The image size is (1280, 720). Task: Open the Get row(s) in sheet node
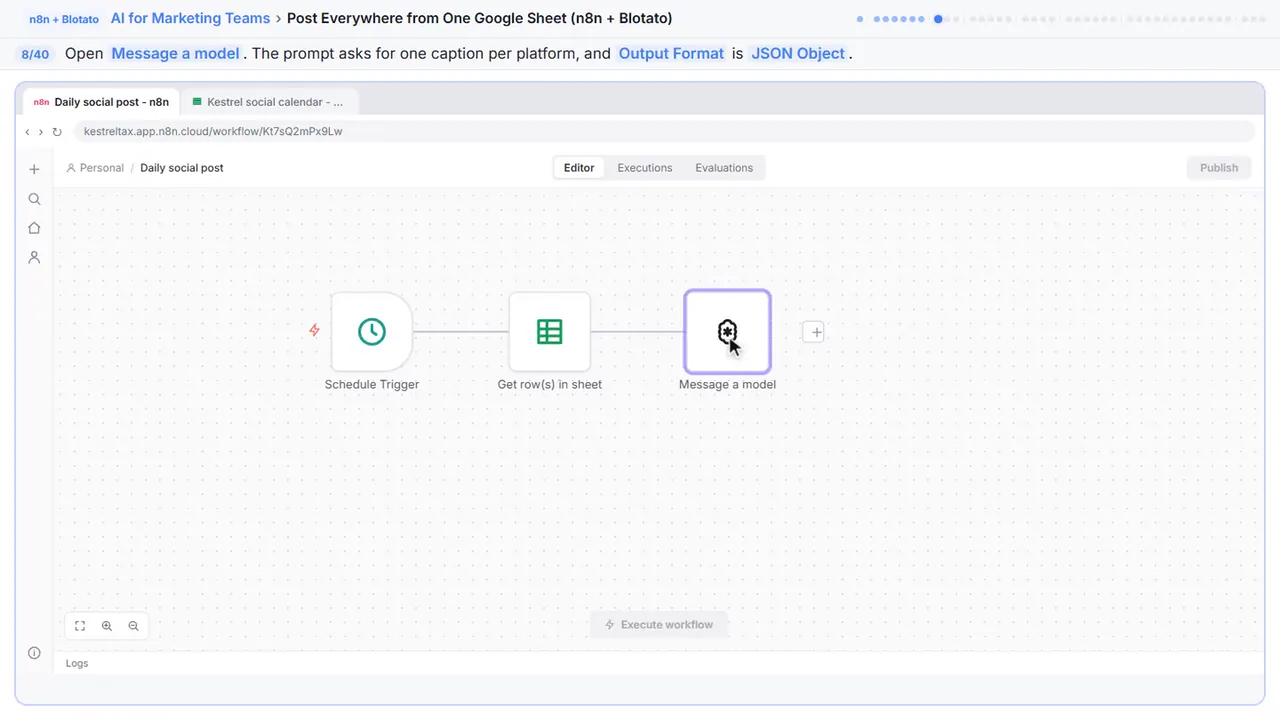pyautogui.click(x=550, y=332)
